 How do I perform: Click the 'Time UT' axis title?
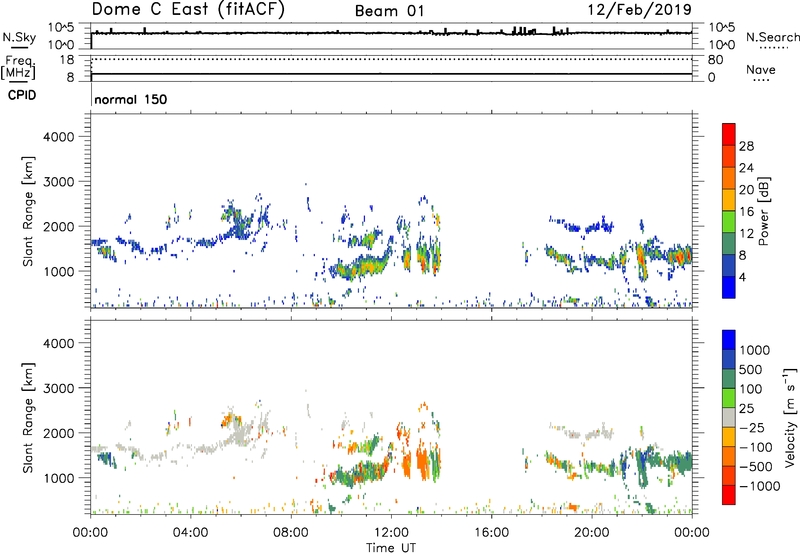click(391, 548)
